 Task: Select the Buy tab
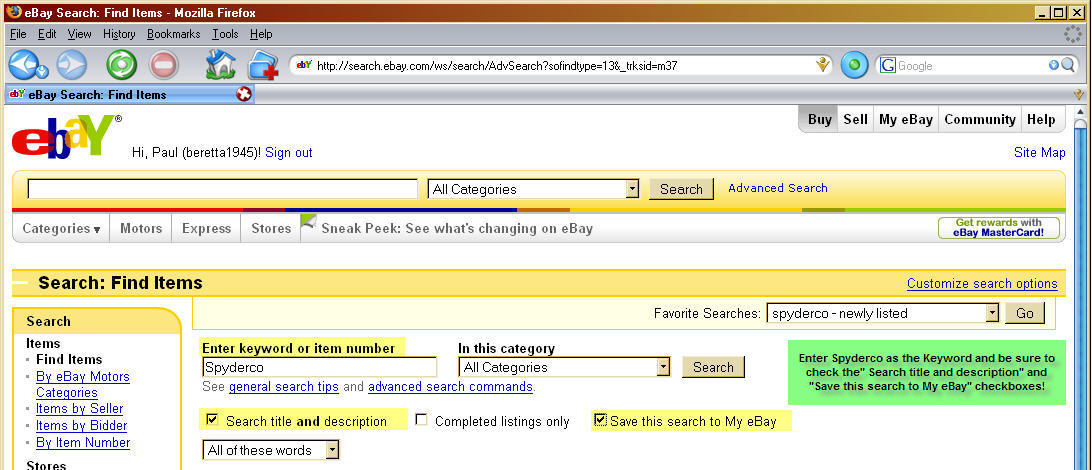tap(820, 119)
